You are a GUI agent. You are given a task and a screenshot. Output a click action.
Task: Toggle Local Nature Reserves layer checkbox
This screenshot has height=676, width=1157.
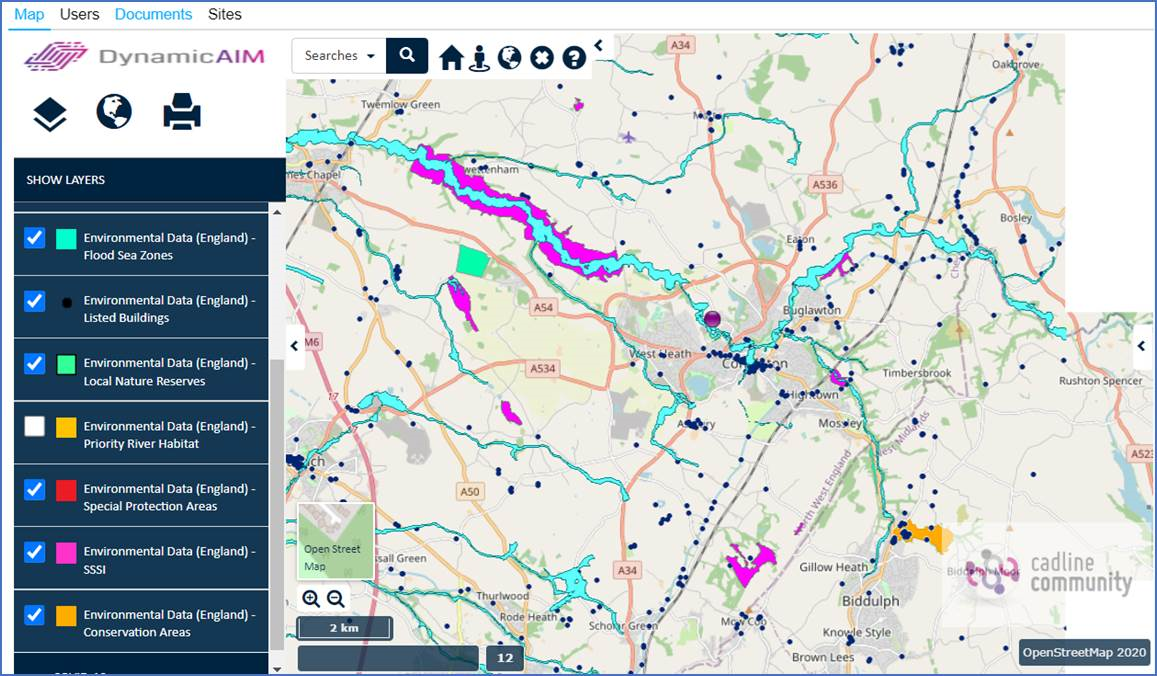(35, 363)
